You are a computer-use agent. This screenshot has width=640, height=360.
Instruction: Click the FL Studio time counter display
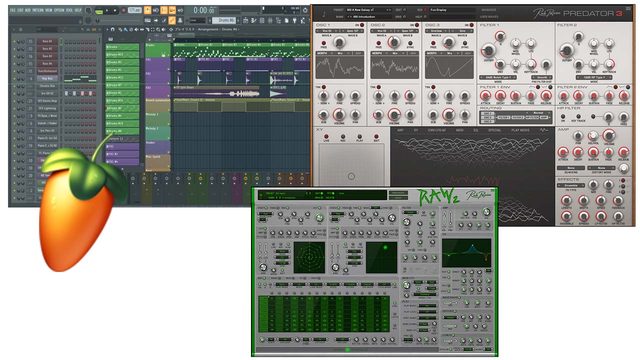point(204,10)
